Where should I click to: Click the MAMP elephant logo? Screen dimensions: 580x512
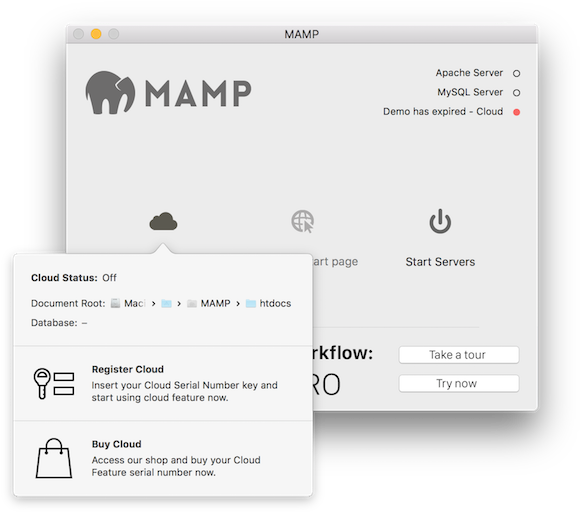[110, 92]
